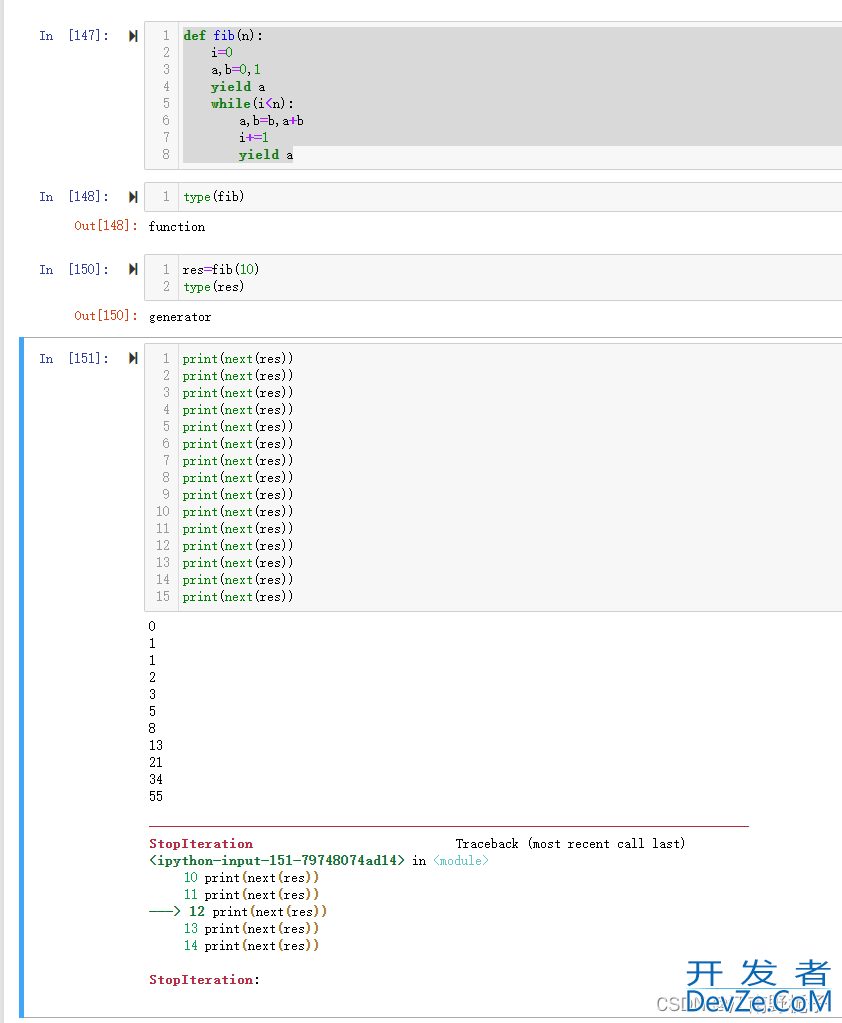Image resolution: width=842 pixels, height=1023 pixels.
Task: Click the final 'StopIteration:' message
Action: 204,980
